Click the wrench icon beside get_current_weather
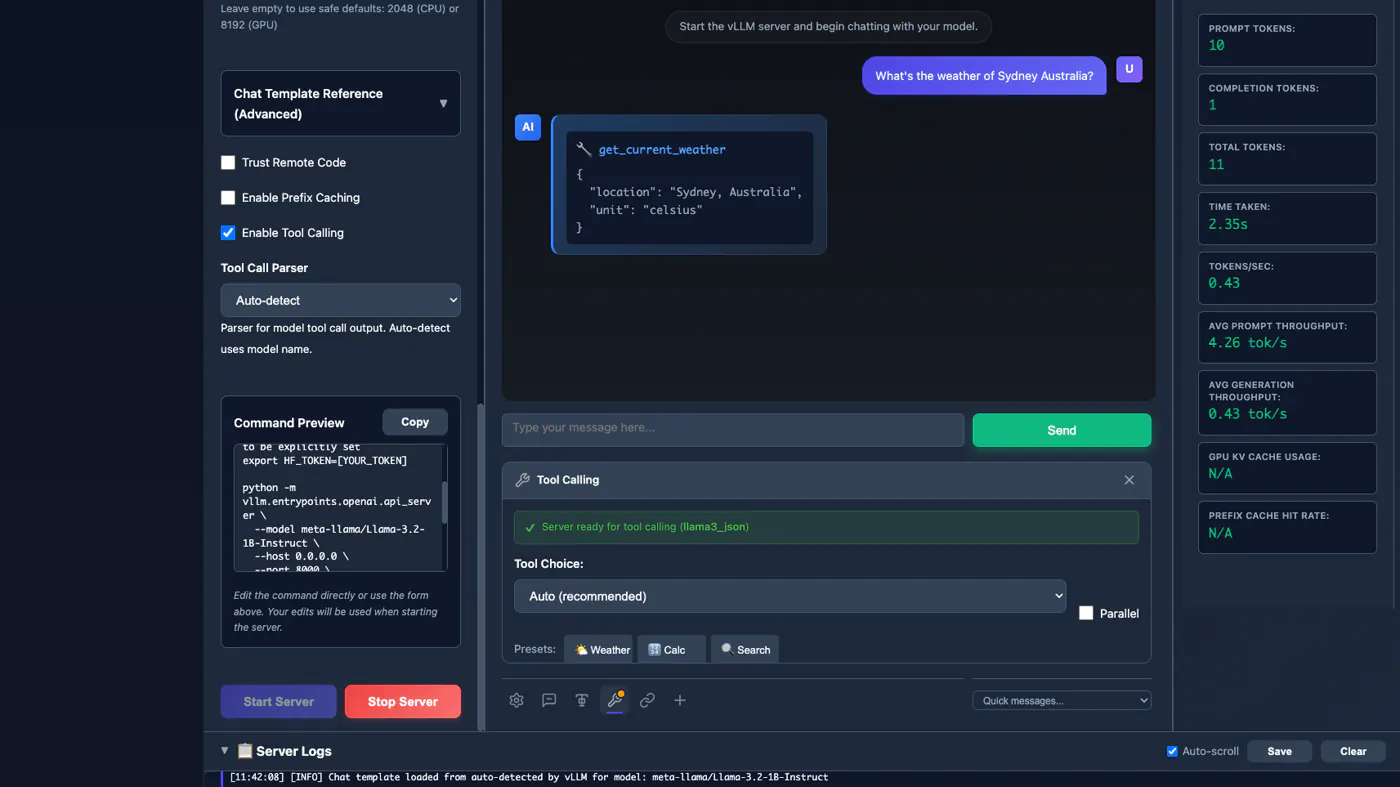 [x=584, y=149]
